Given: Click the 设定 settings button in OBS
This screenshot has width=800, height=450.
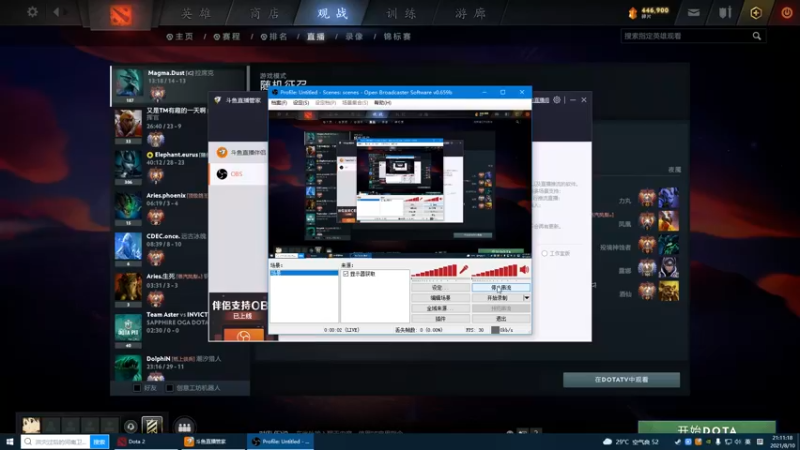Looking at the screenshot, I should (x=440, y=288).
